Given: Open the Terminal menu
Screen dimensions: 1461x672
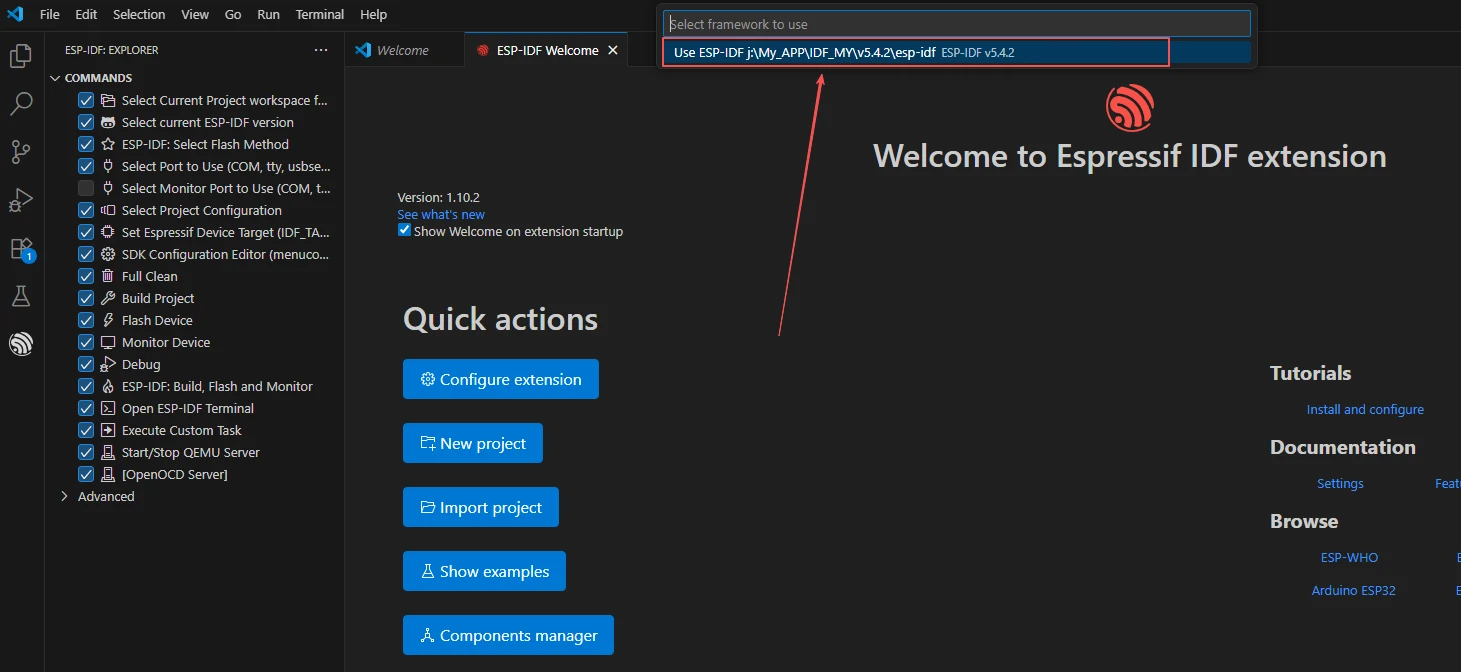Looking at the screenshot, I should [320, 15].
